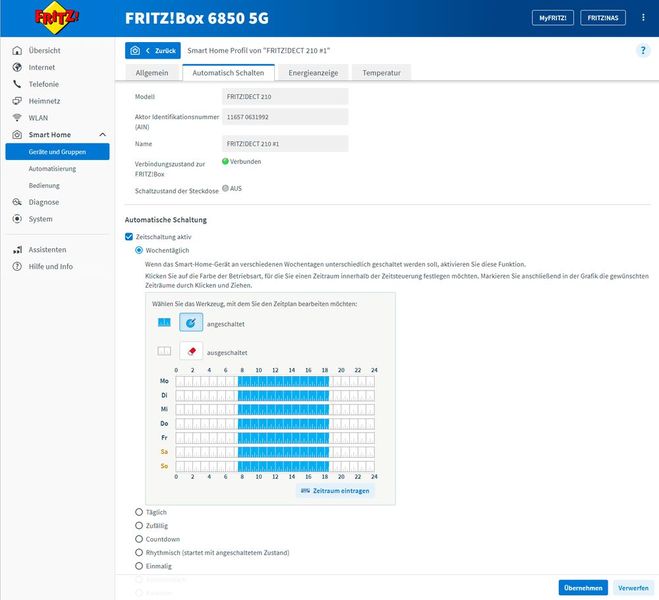Click the Telefonie phone icon
The image size is (659, 600).
[x=17, y=84]
